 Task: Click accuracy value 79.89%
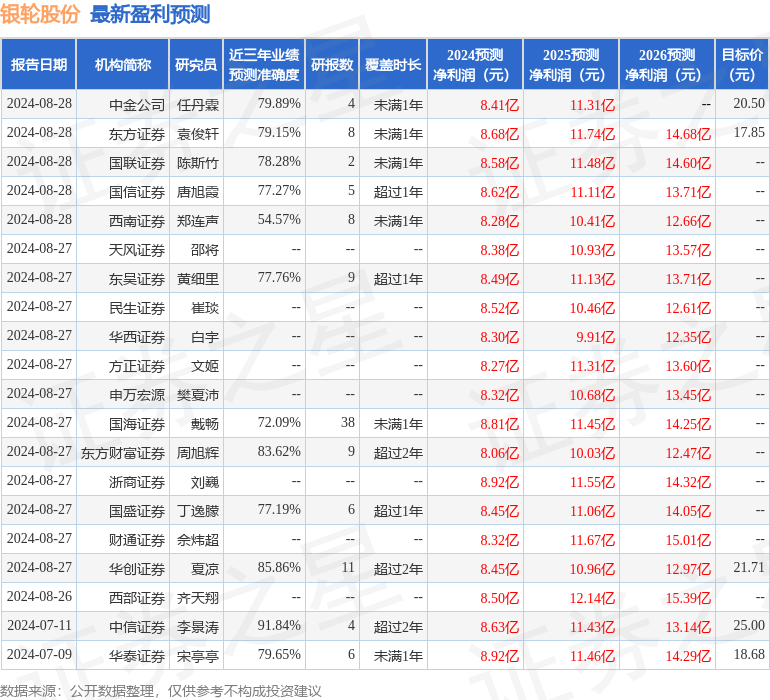tap(279, 103)
